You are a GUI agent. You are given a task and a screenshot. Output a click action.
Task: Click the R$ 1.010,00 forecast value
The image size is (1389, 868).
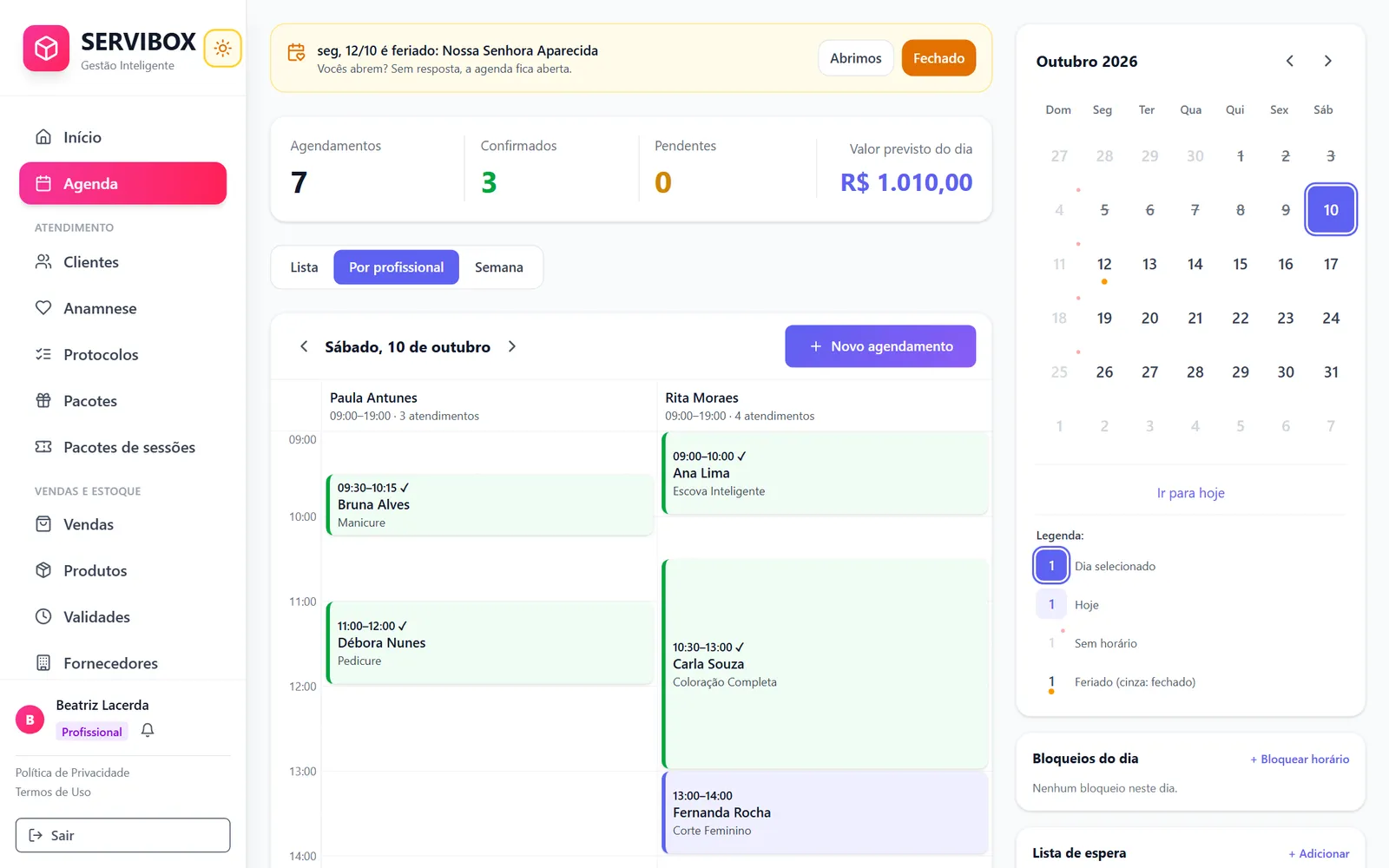pyautogui.click(x=906, y=182)
